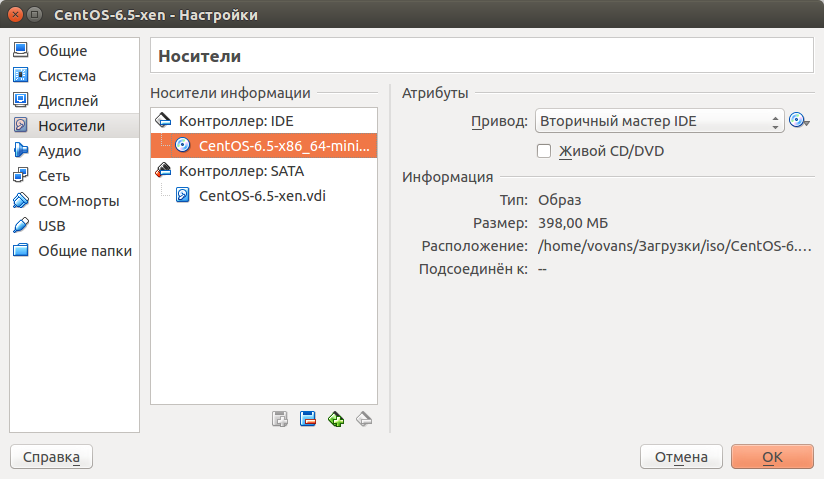Screen dimensions: 824x479
Task: Click the Сеть network icon in sidebar
Action: (x=20, y=175)
